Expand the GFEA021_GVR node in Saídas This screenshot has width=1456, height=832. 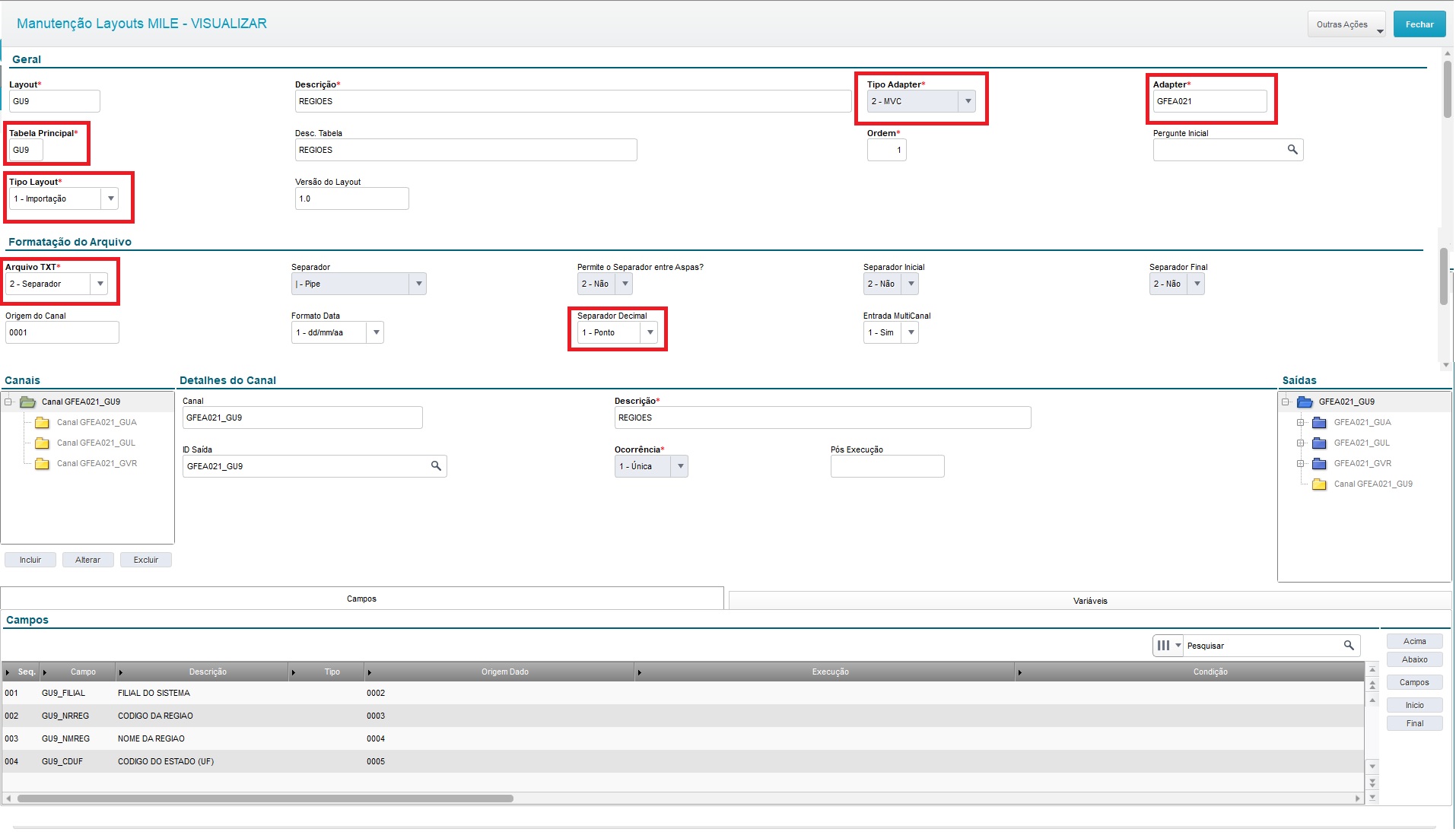(1301, 463)
